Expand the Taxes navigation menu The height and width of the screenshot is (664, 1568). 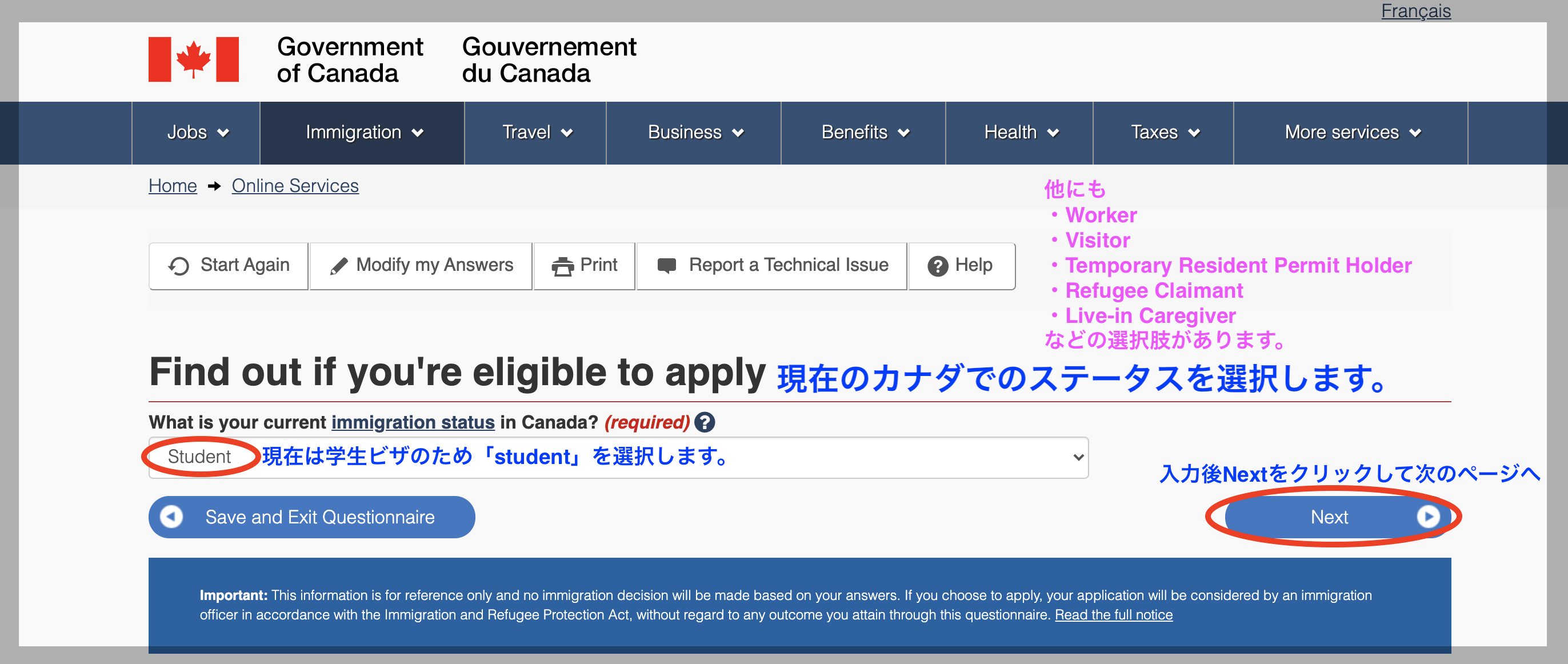coord(1164,133)
